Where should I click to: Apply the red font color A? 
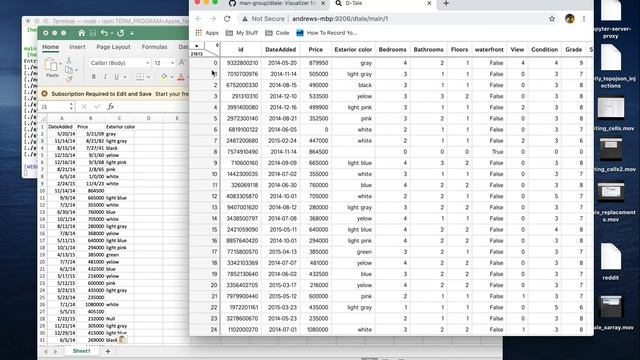[x=181, y=77]
